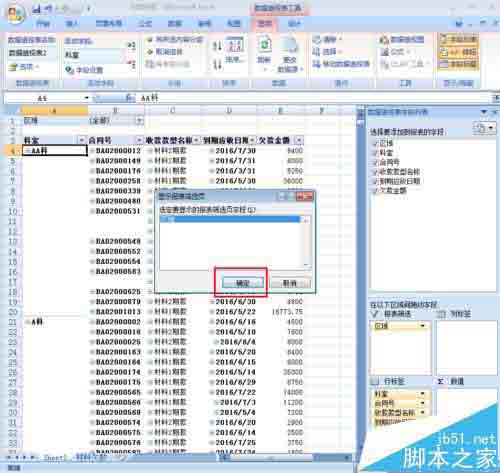Image resolution: width=500 pixels, height=473 pixels.
Task: Toggle the +/- 按钮 display button
Action: 458,52
